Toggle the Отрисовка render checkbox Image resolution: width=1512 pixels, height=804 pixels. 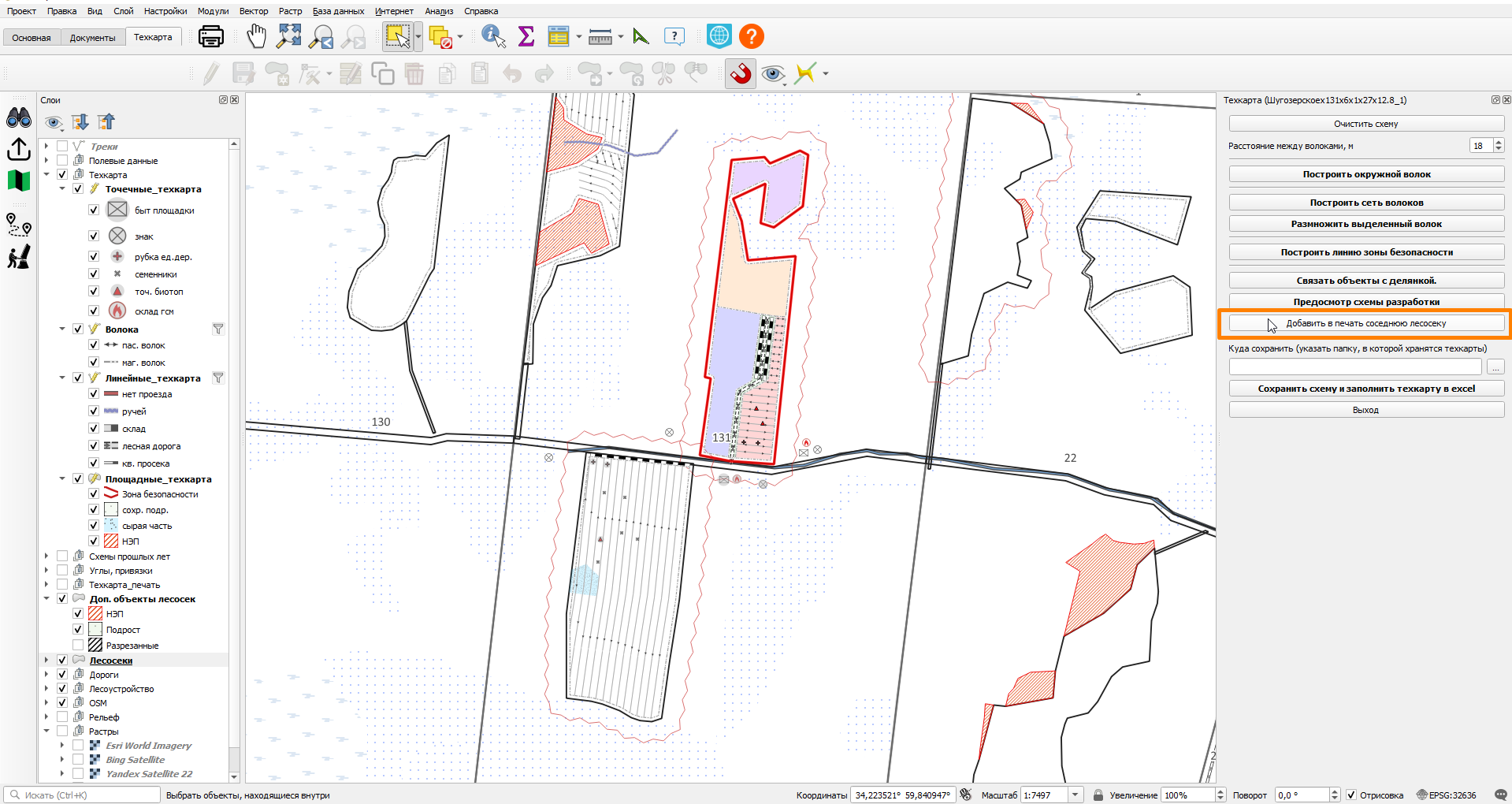click(x=1351, y=795)
